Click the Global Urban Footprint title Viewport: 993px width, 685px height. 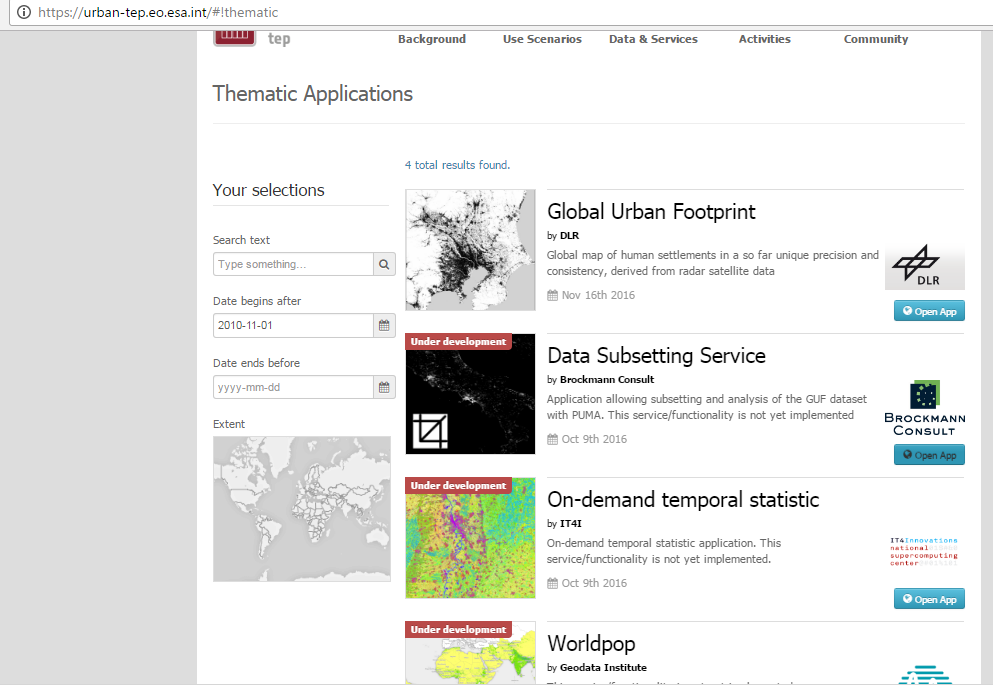pyautogui.click(x=651, y=211)
